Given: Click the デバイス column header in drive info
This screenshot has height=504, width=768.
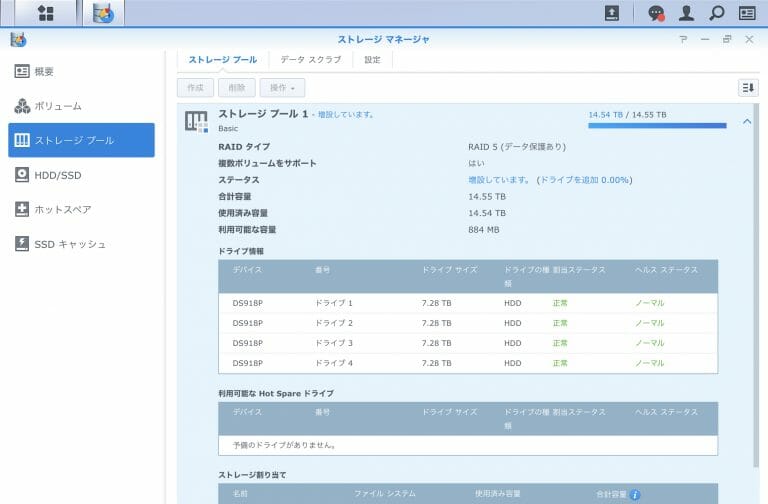Looking at the screenshot, I should click(x=247, y=270).
